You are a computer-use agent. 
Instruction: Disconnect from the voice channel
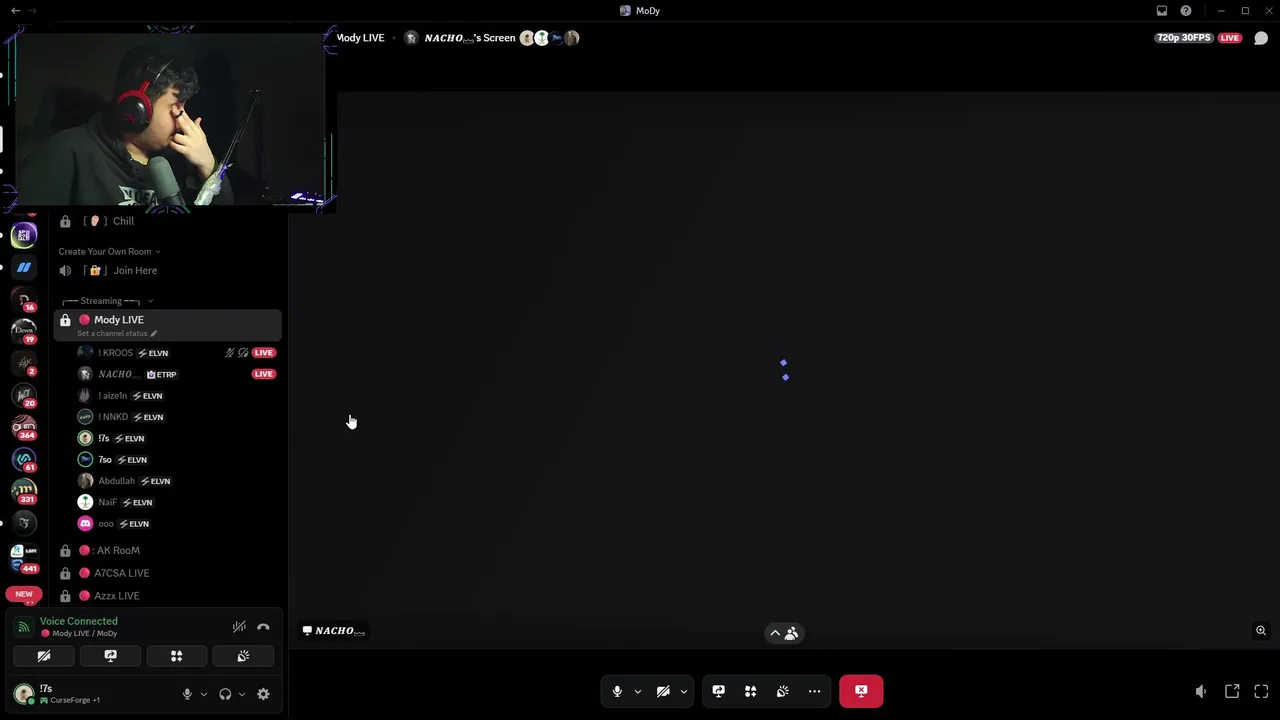(263, 627)
